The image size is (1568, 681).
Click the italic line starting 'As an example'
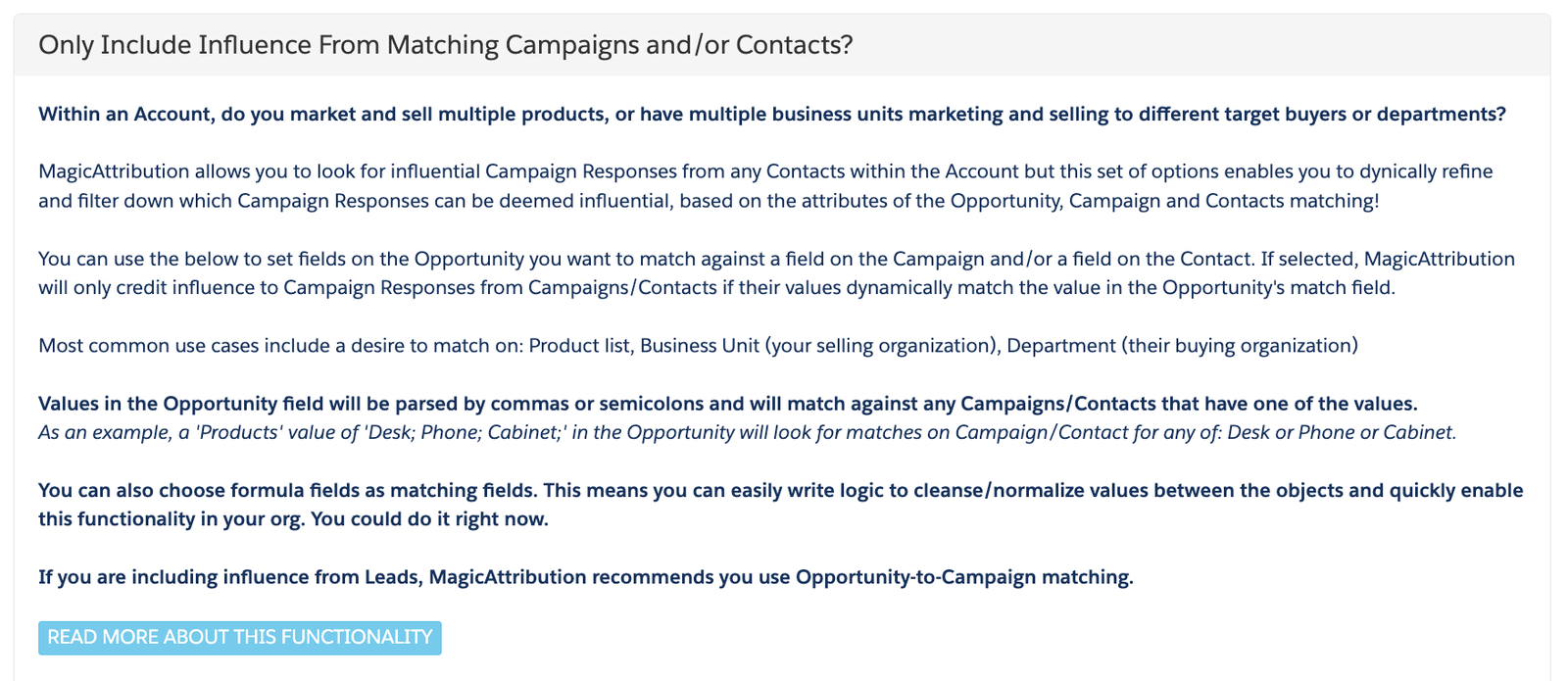748,432
